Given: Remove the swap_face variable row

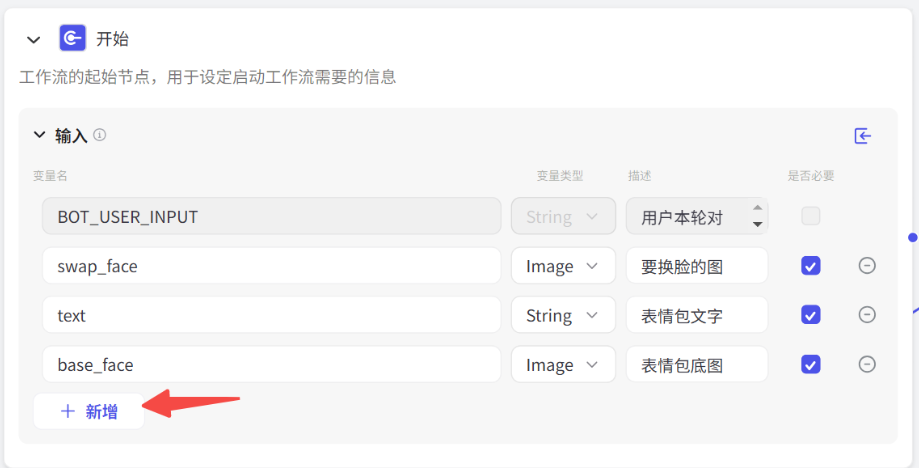Looking at the screenshot, I should coord(867,265).
